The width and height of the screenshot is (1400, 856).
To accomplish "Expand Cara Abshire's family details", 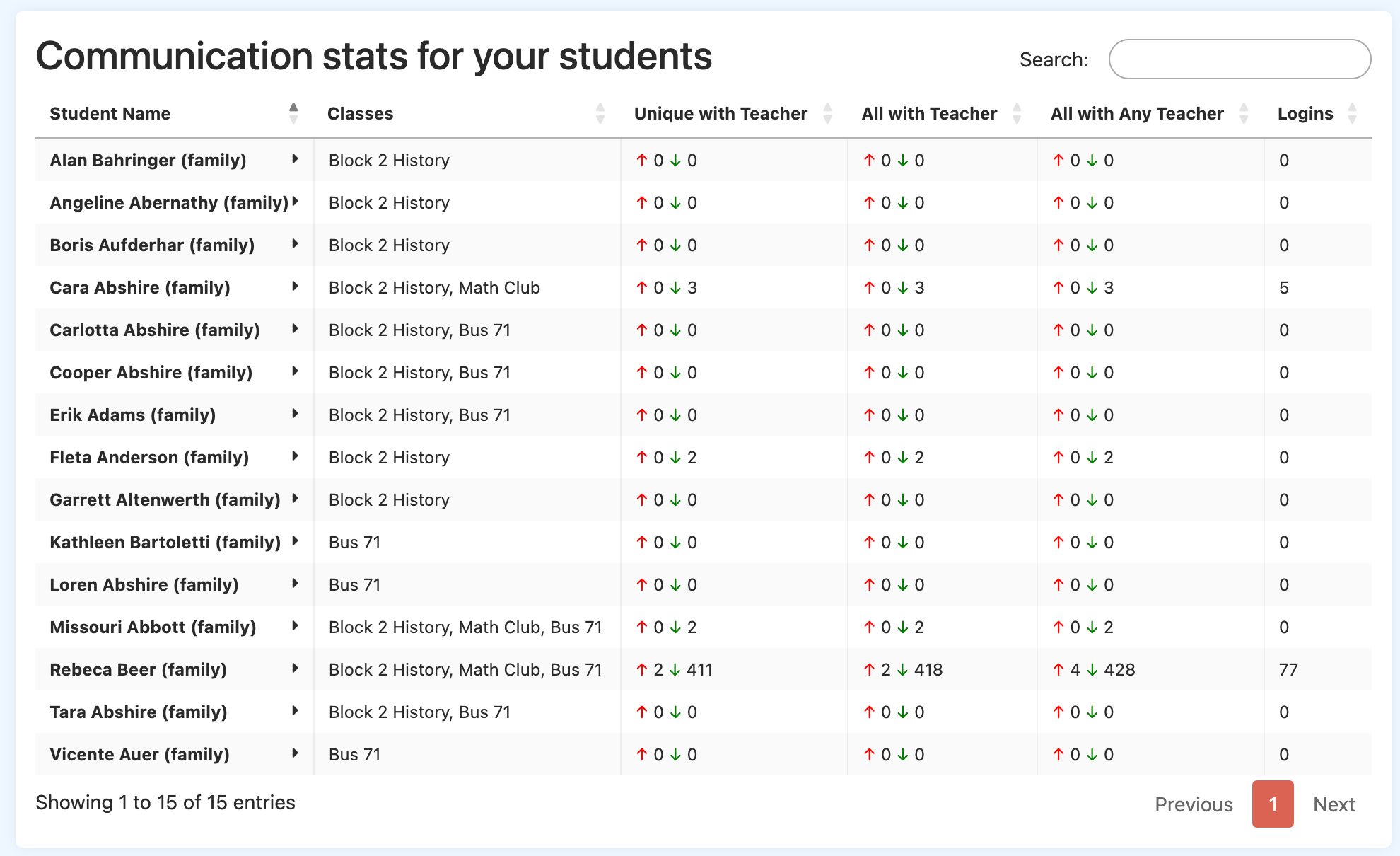I will 295,287.
